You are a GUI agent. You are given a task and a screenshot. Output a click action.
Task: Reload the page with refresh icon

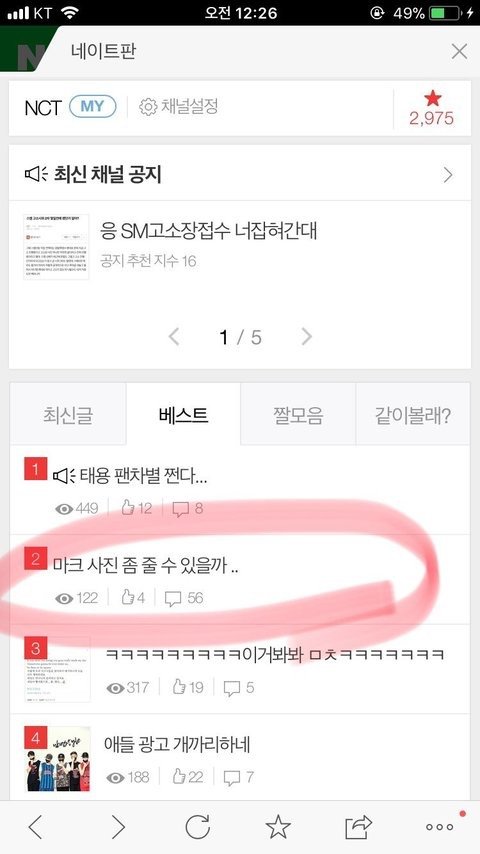click(197, 827)
